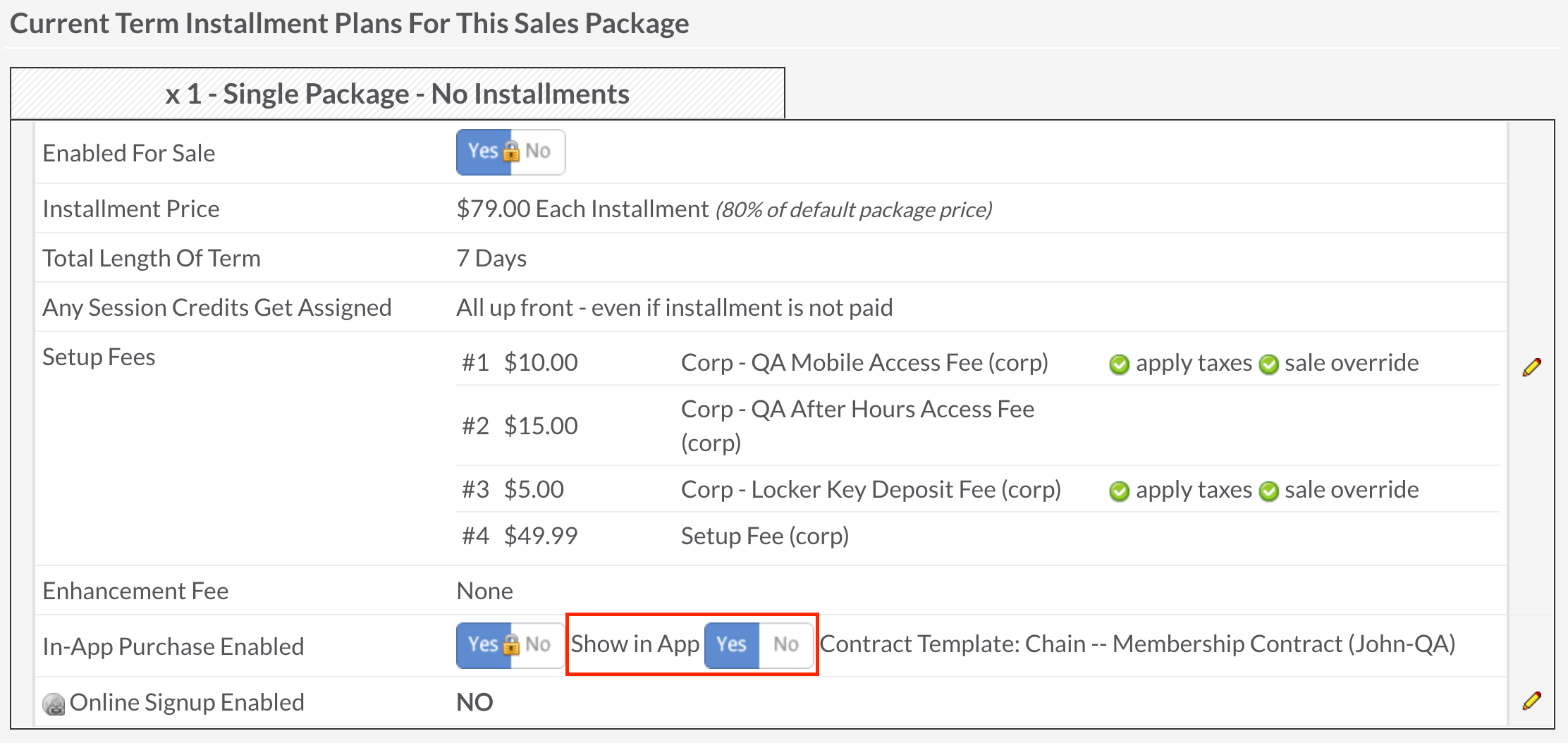Click the lock icon in In-App Purchase toggle
Viewport: 1568px width, 743px height.
[x=512, y=644]
